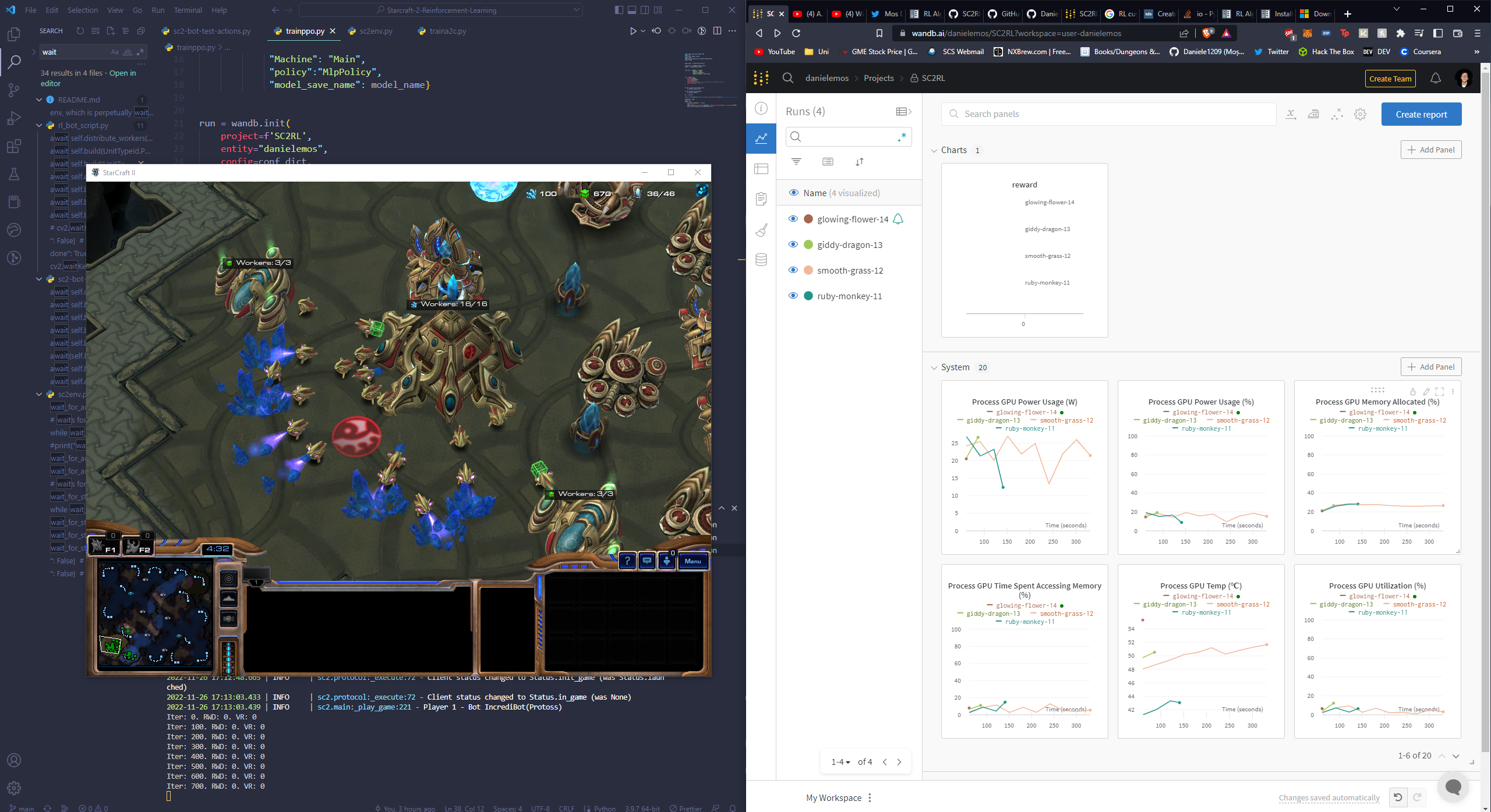This screenshot has height=812, width=1491.
Task: Open 1-4 runs per page dropdown
Action: pos(840,762)
